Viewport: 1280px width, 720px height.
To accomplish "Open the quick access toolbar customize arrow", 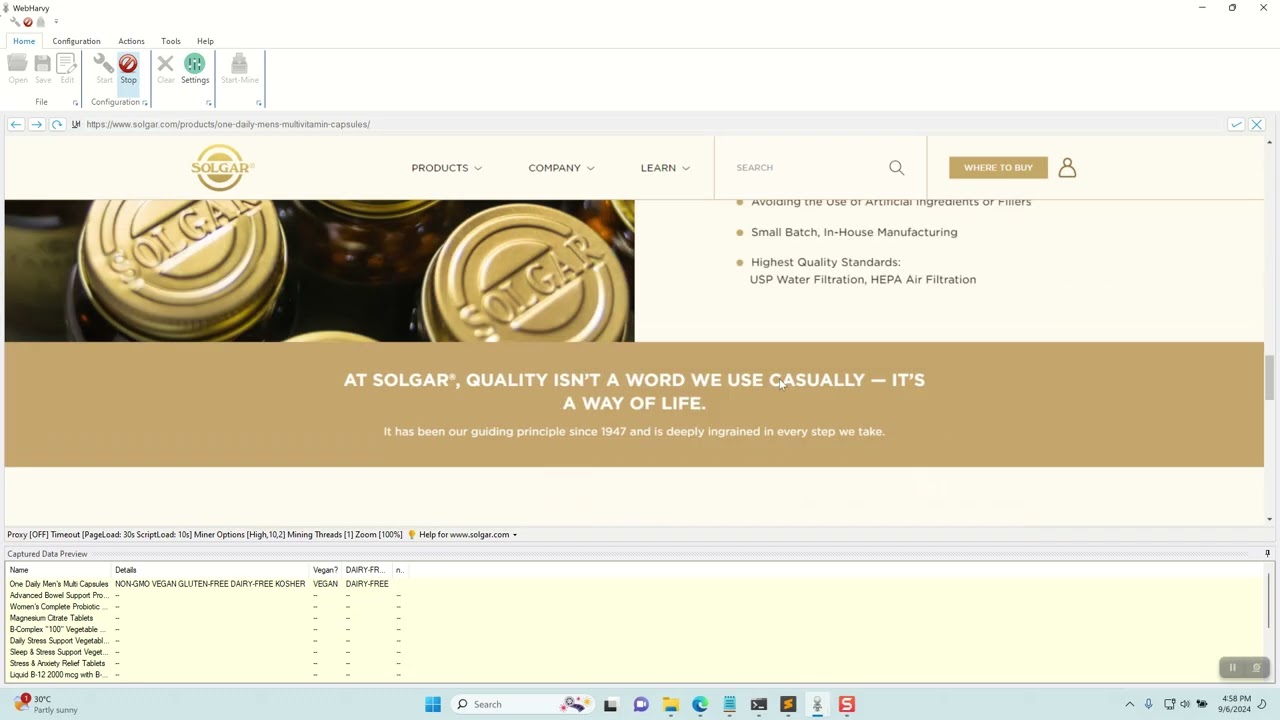I will point(56,22).
